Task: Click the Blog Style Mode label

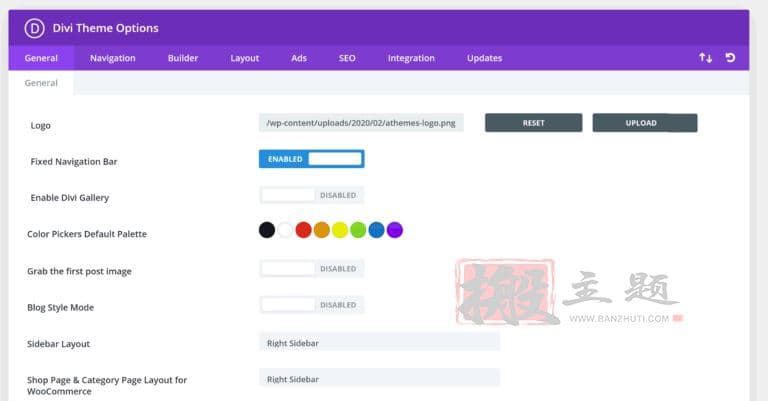Action: [60, 307]
